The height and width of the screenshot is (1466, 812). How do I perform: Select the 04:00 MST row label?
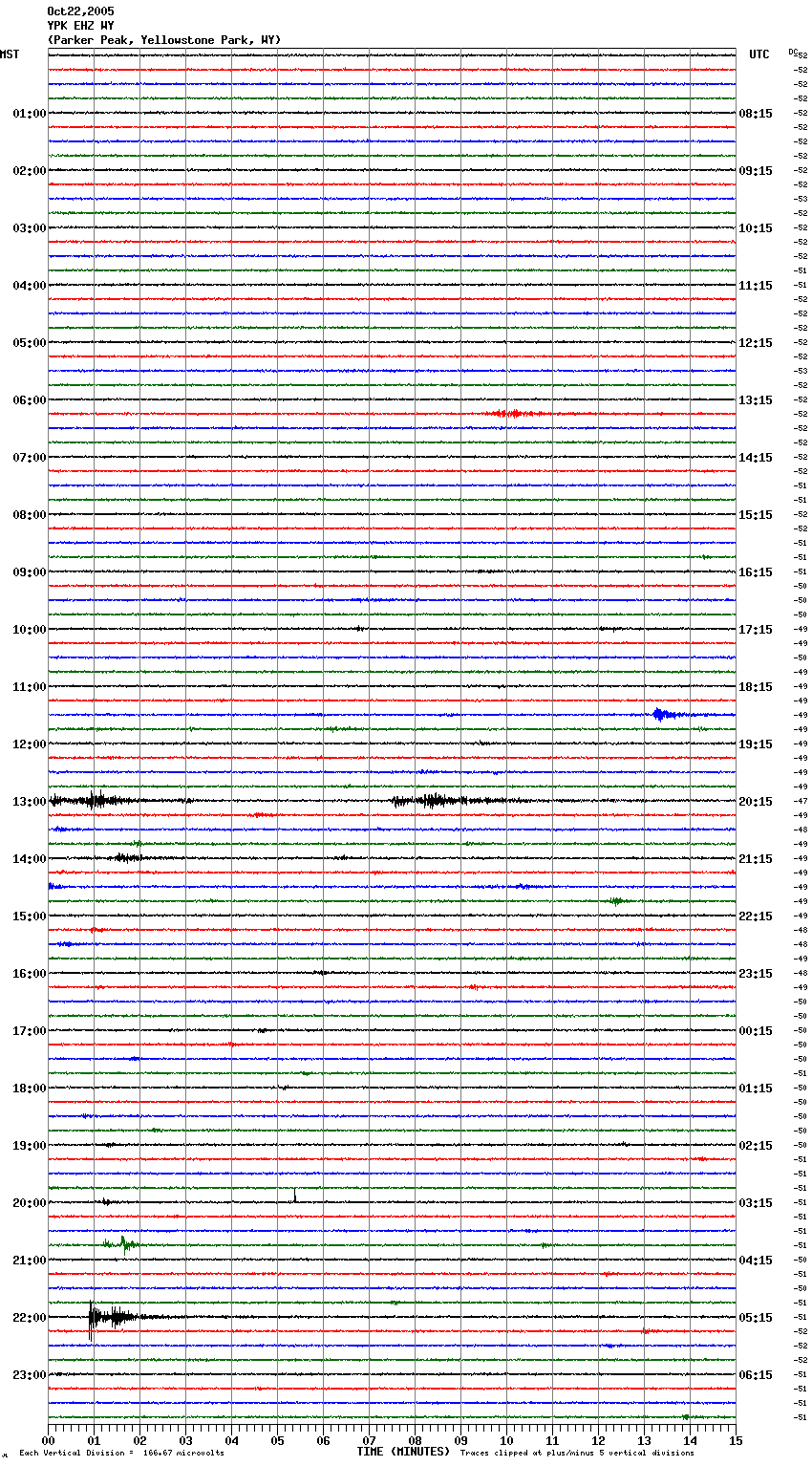(30, 286)
